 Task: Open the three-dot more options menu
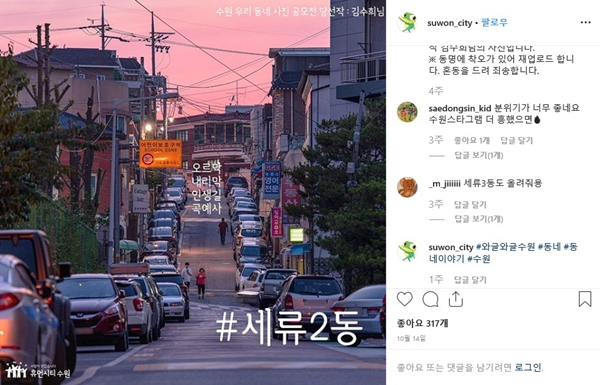click(x=585, y=23)
